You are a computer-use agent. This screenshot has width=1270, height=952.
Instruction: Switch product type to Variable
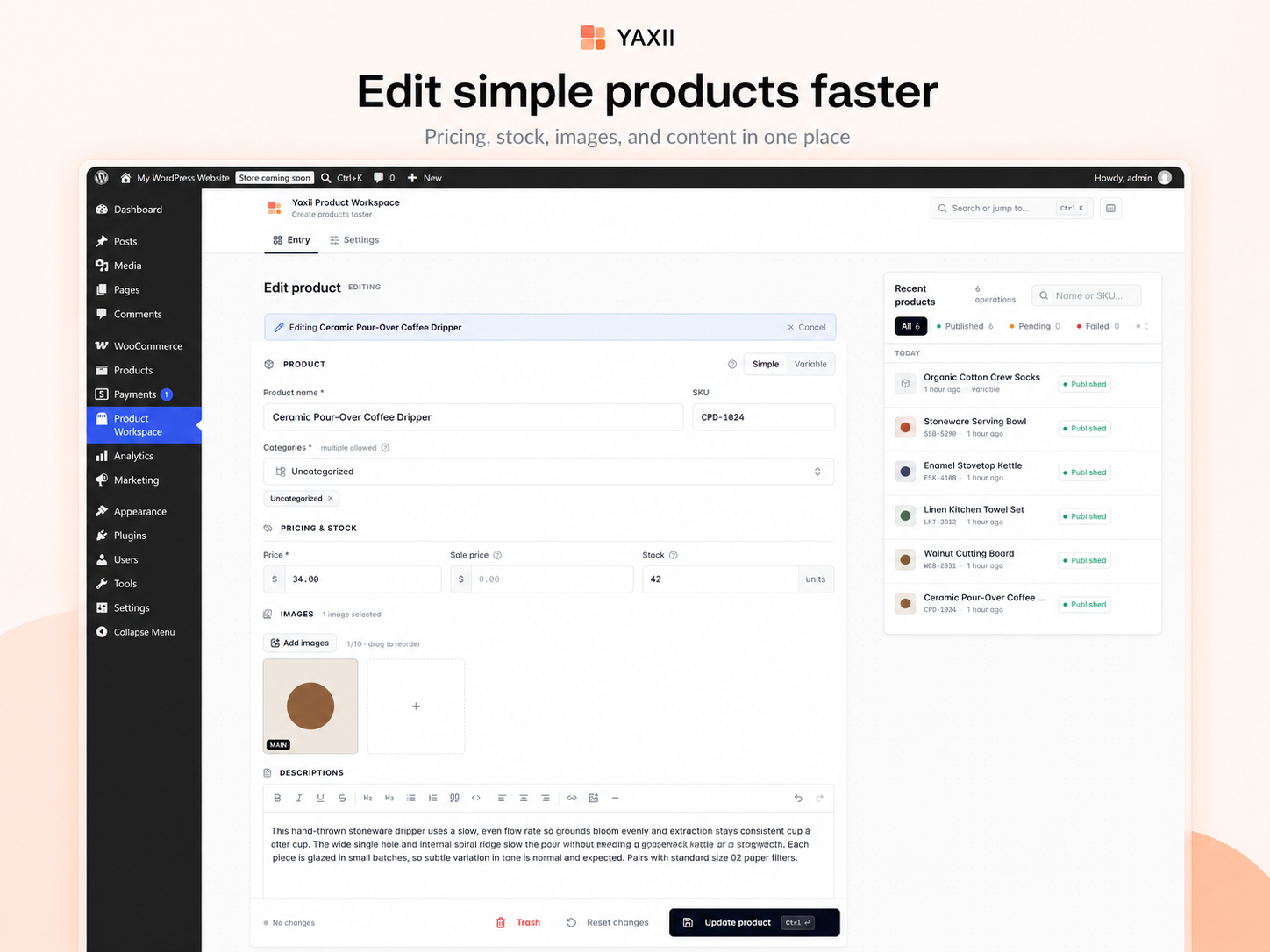tap(810, 364)
